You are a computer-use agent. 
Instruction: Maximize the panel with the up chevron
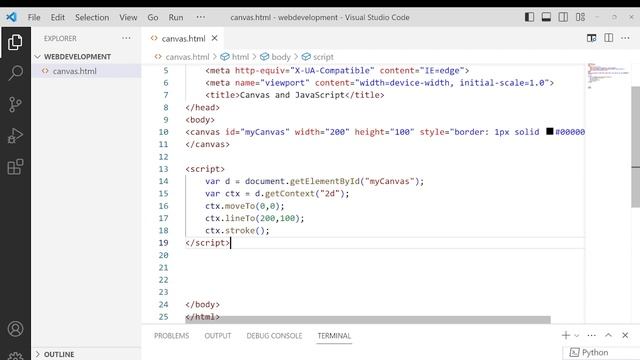[x=609, y=335]
